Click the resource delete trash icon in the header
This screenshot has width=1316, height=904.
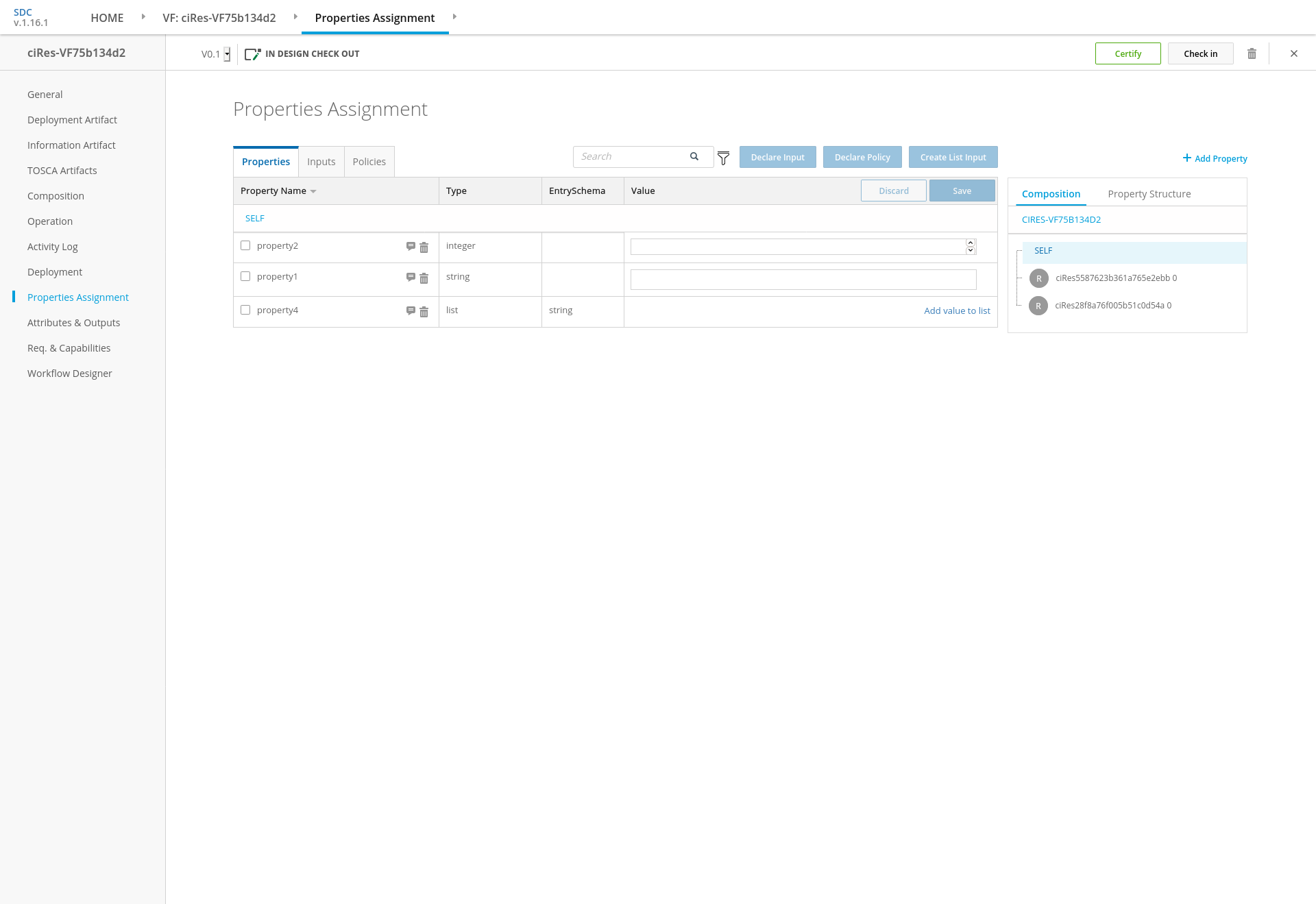(x=1252, y=53)
